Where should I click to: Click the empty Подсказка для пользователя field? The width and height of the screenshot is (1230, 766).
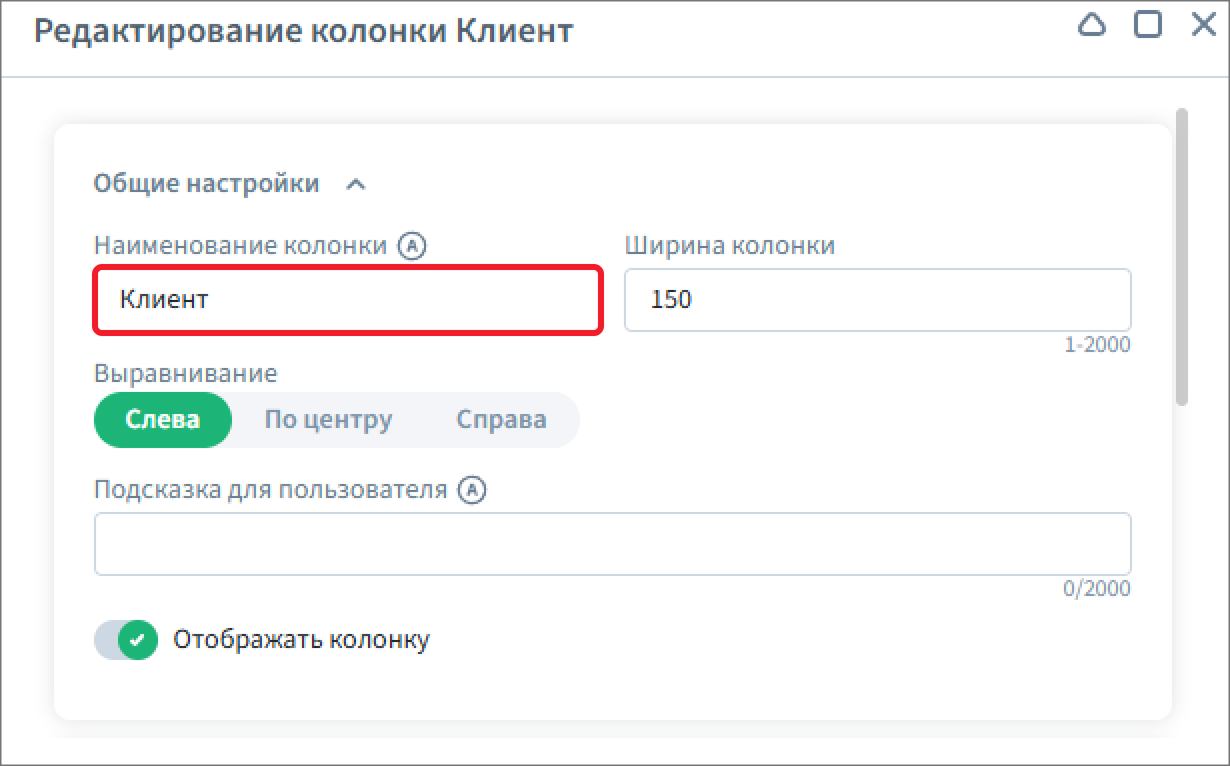(612, 544)
